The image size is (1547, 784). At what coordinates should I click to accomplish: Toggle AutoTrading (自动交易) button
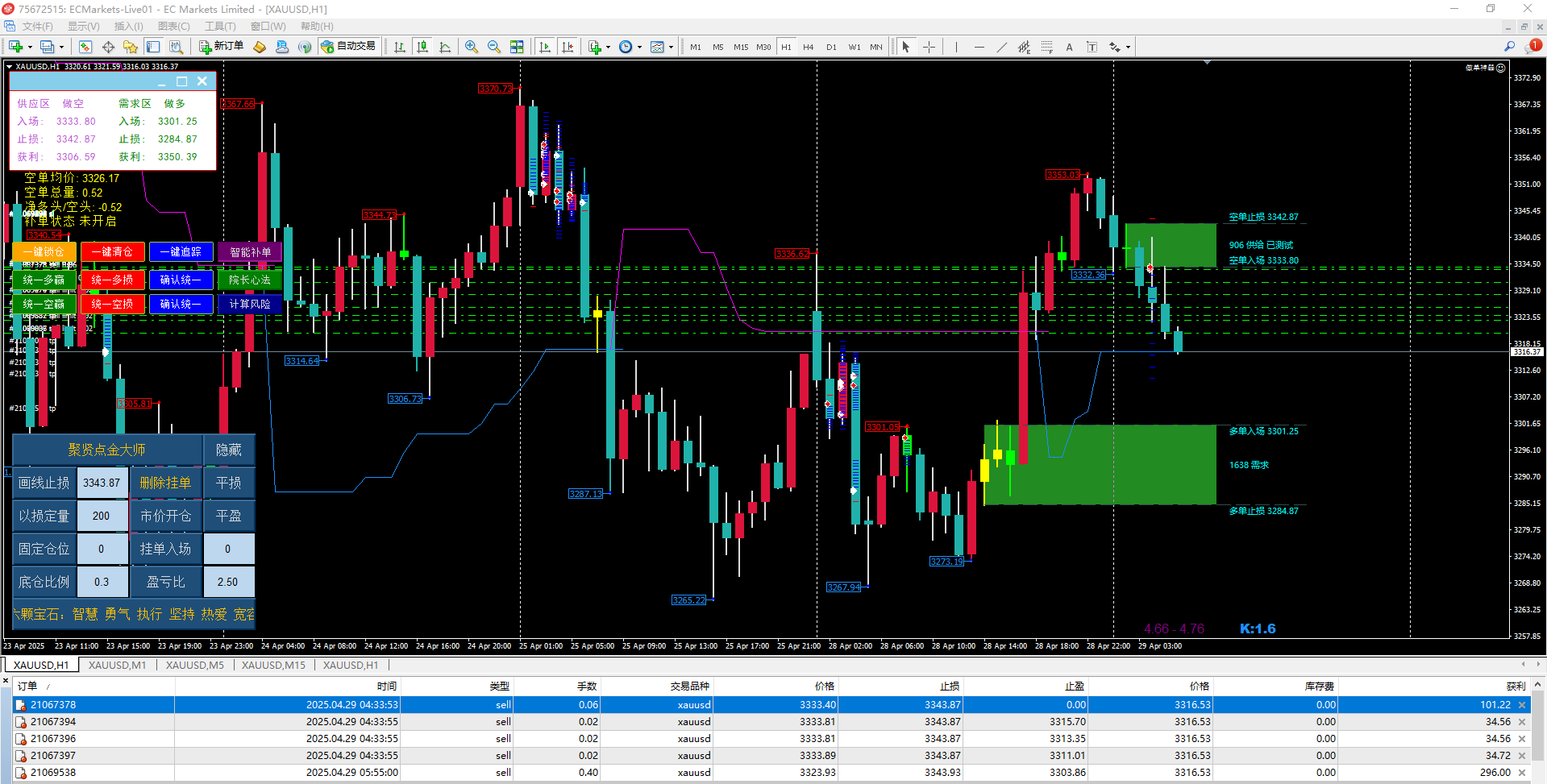coord(349,47)
